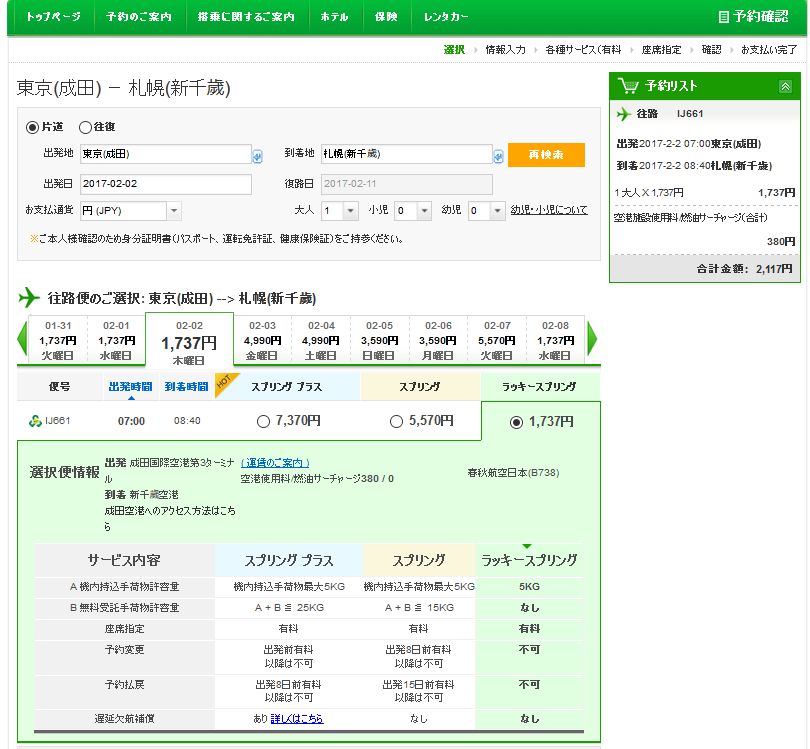Click the ラッキースプリング fare column header

coord(540,386)
